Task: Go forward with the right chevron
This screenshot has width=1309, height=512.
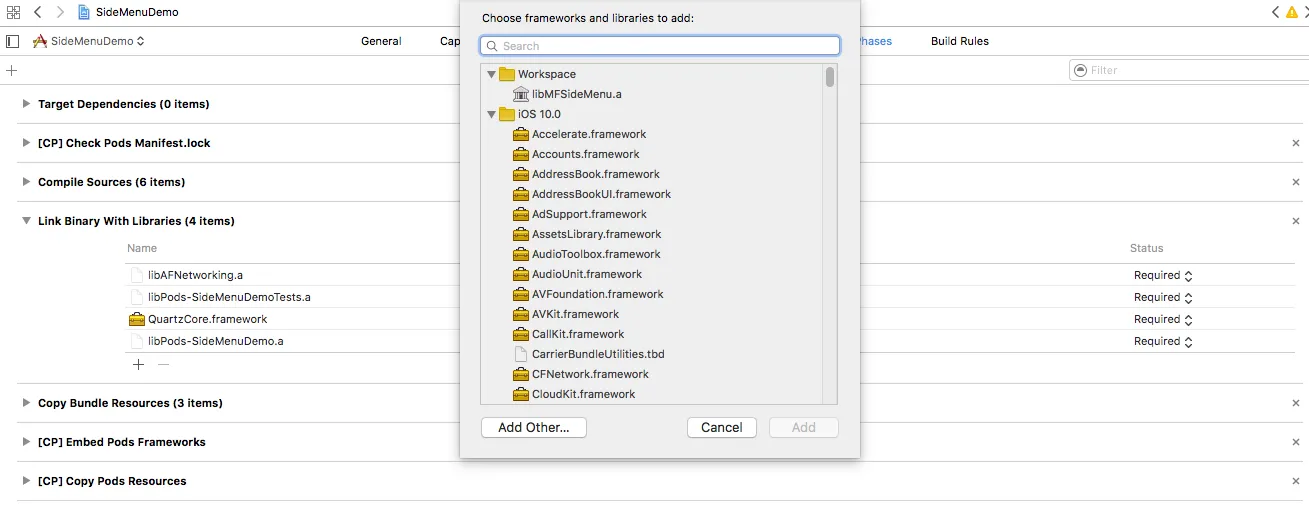Action: [x=60, y=12]
